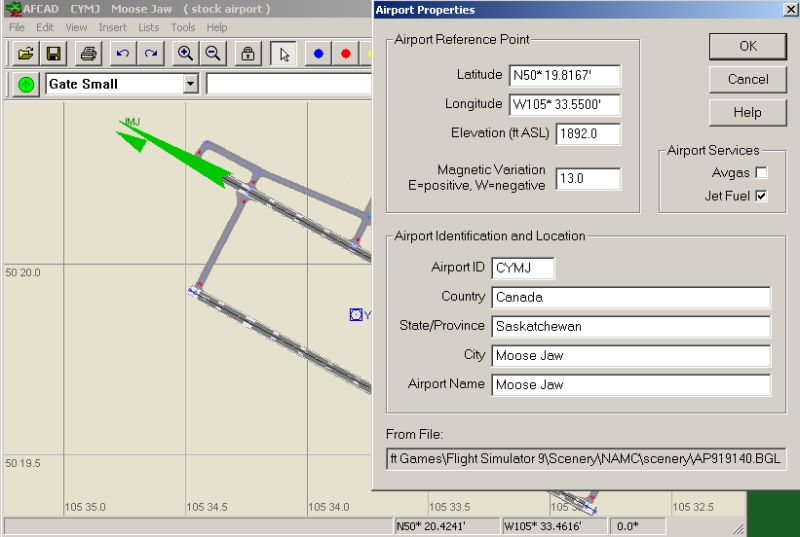Click the Airport ID text field
This screenshot has height=537, width=800.
(523, 268)
